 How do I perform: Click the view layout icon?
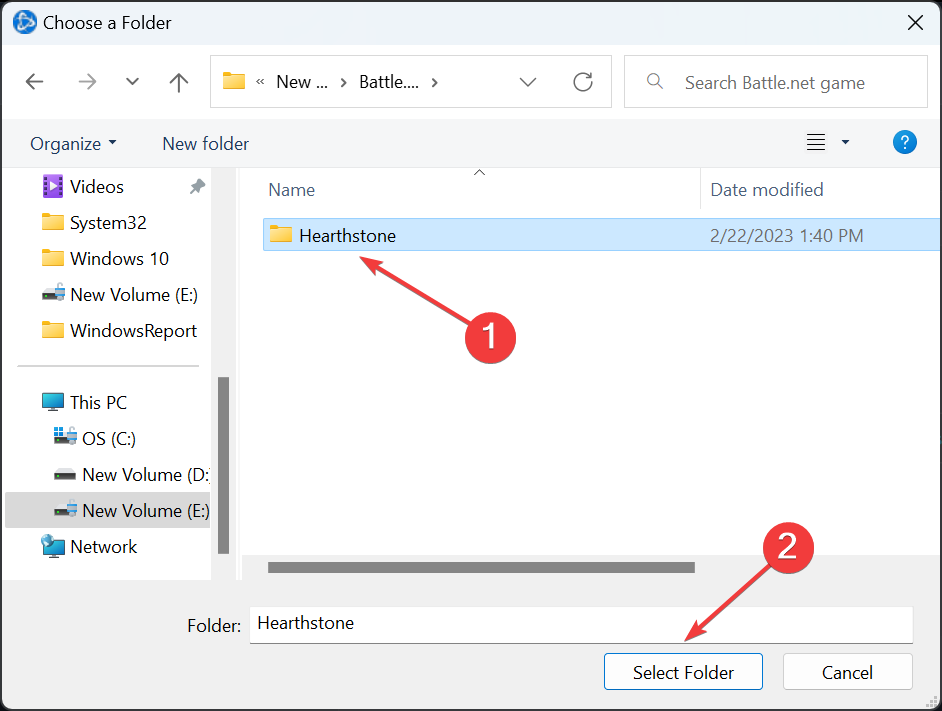tap(816, 143)
